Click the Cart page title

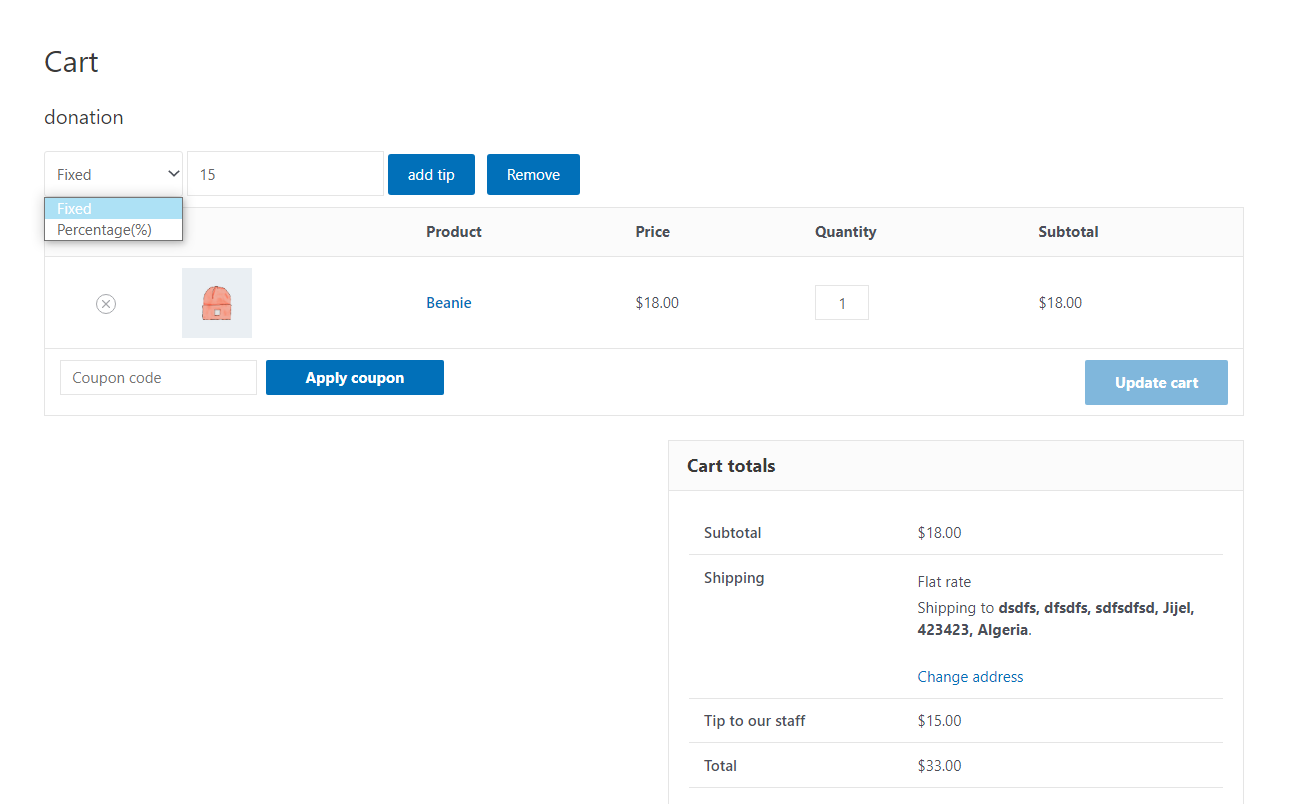pyautogui.click(x=71, y=62)
